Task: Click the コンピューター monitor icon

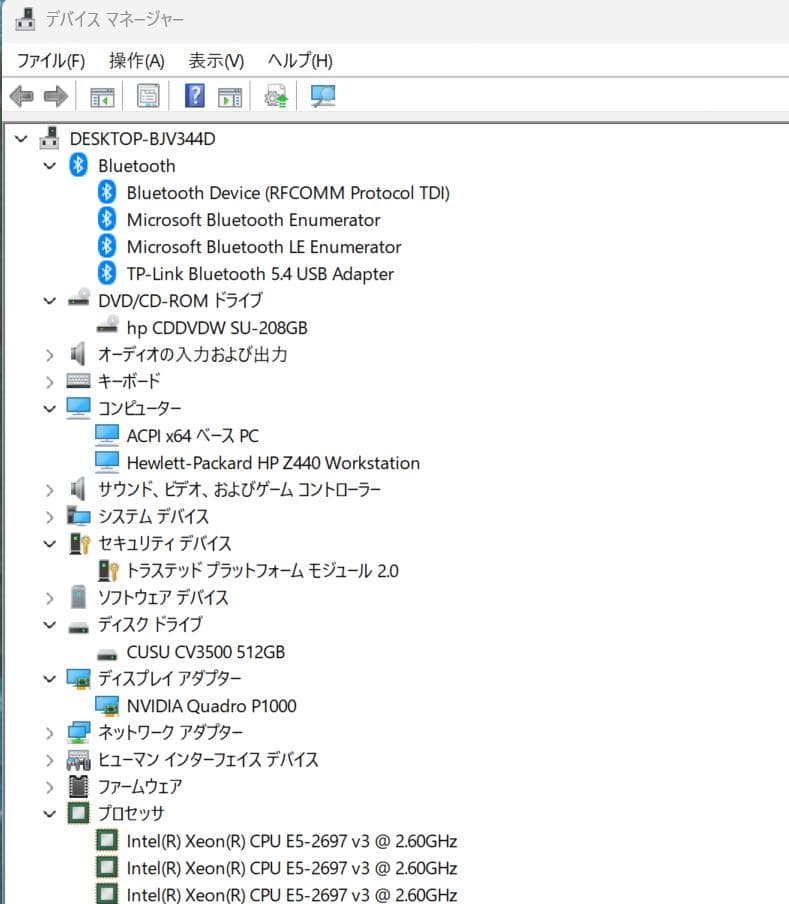Action: 78,408
